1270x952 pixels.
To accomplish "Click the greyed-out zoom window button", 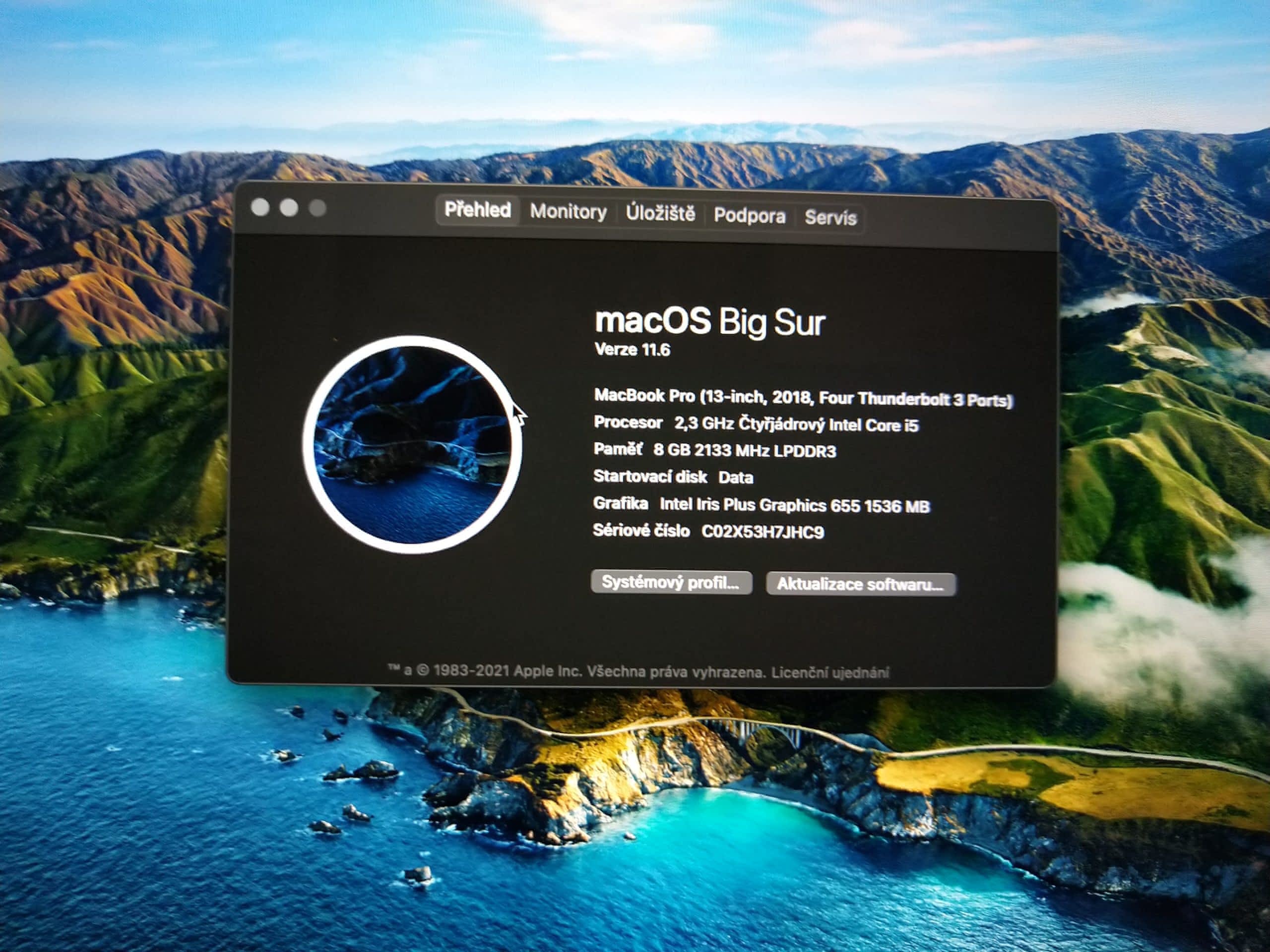I will tap(317, 208).
